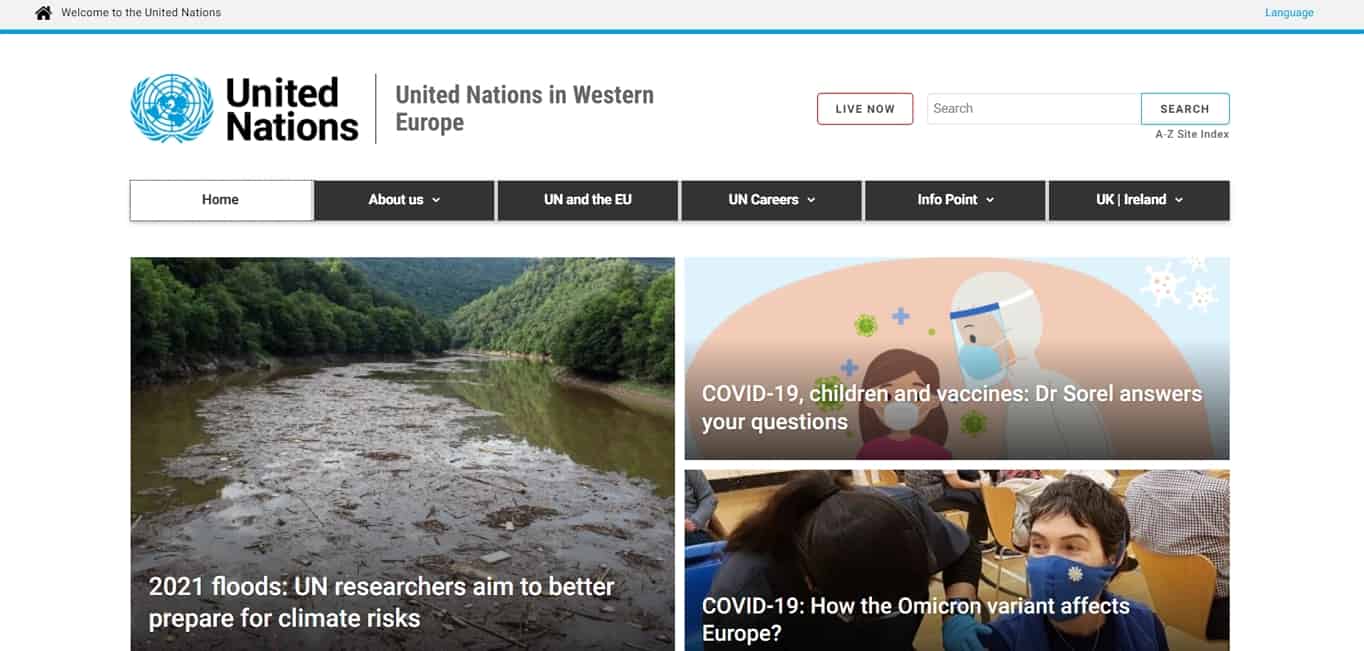Click the United Nations emblem logo
The height and width of the screenshot is (651, 1364).
pos(172,108)
